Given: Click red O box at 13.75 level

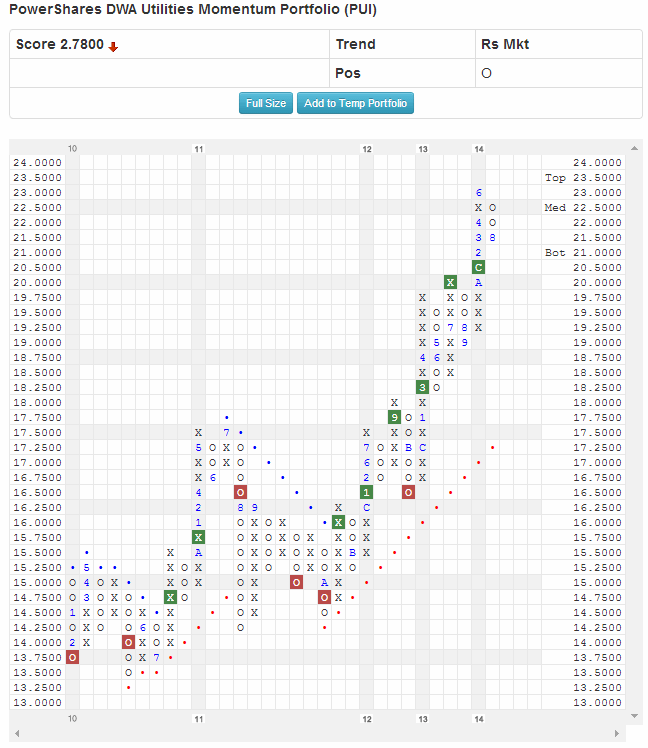Looking at the screenshot, I should 72,657.
